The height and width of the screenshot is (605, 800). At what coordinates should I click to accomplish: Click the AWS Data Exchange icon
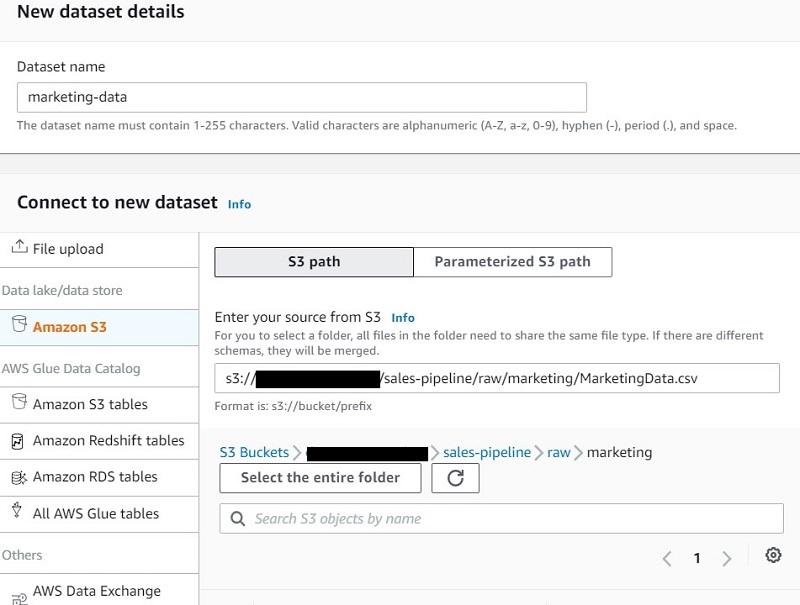point(19,598)
